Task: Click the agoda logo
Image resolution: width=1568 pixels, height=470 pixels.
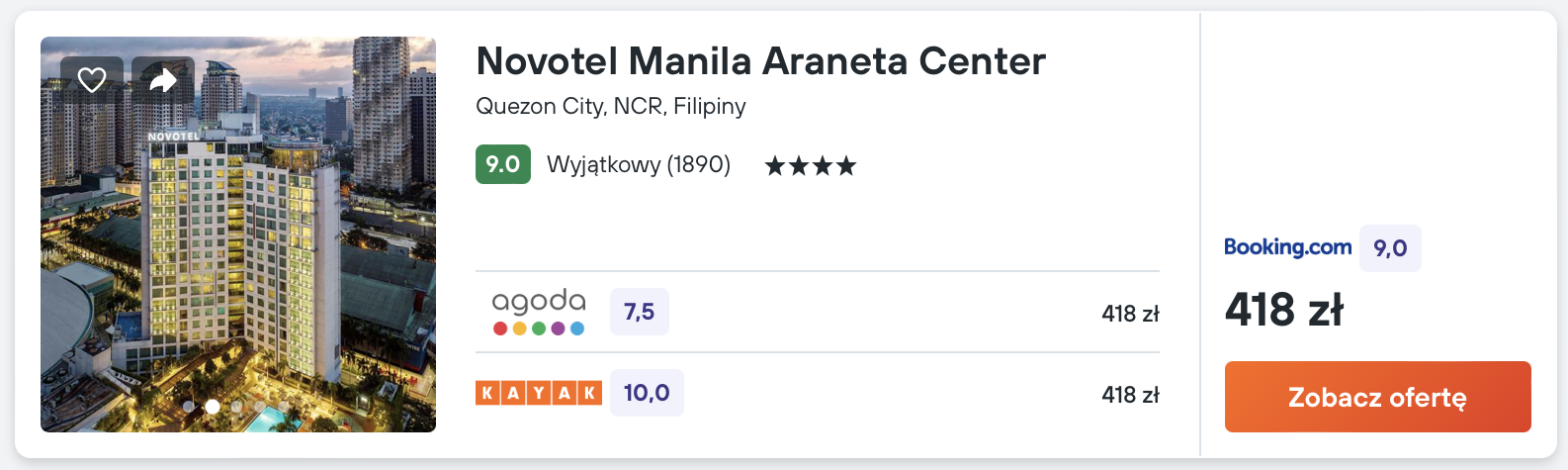Action: (539, 312)
